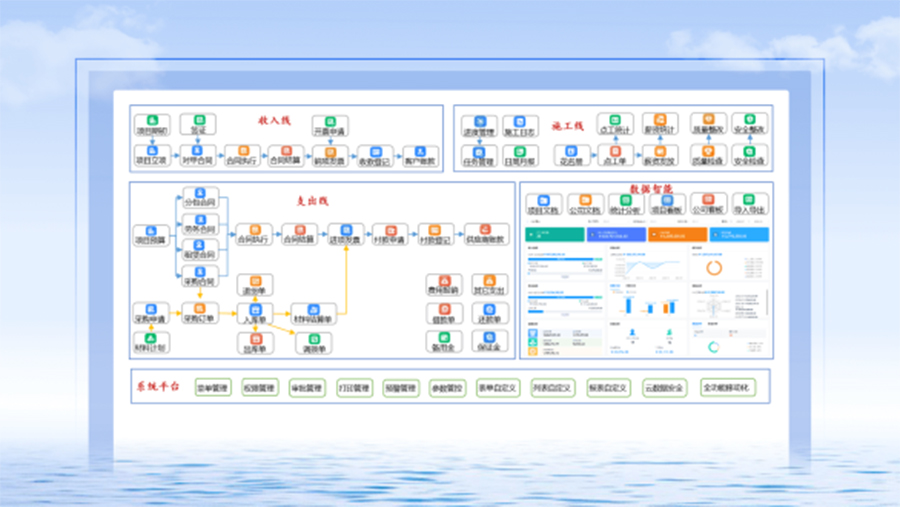
Task: Select the 云数据安全 button
Action: pyautogui.click(x=662, y=387)
